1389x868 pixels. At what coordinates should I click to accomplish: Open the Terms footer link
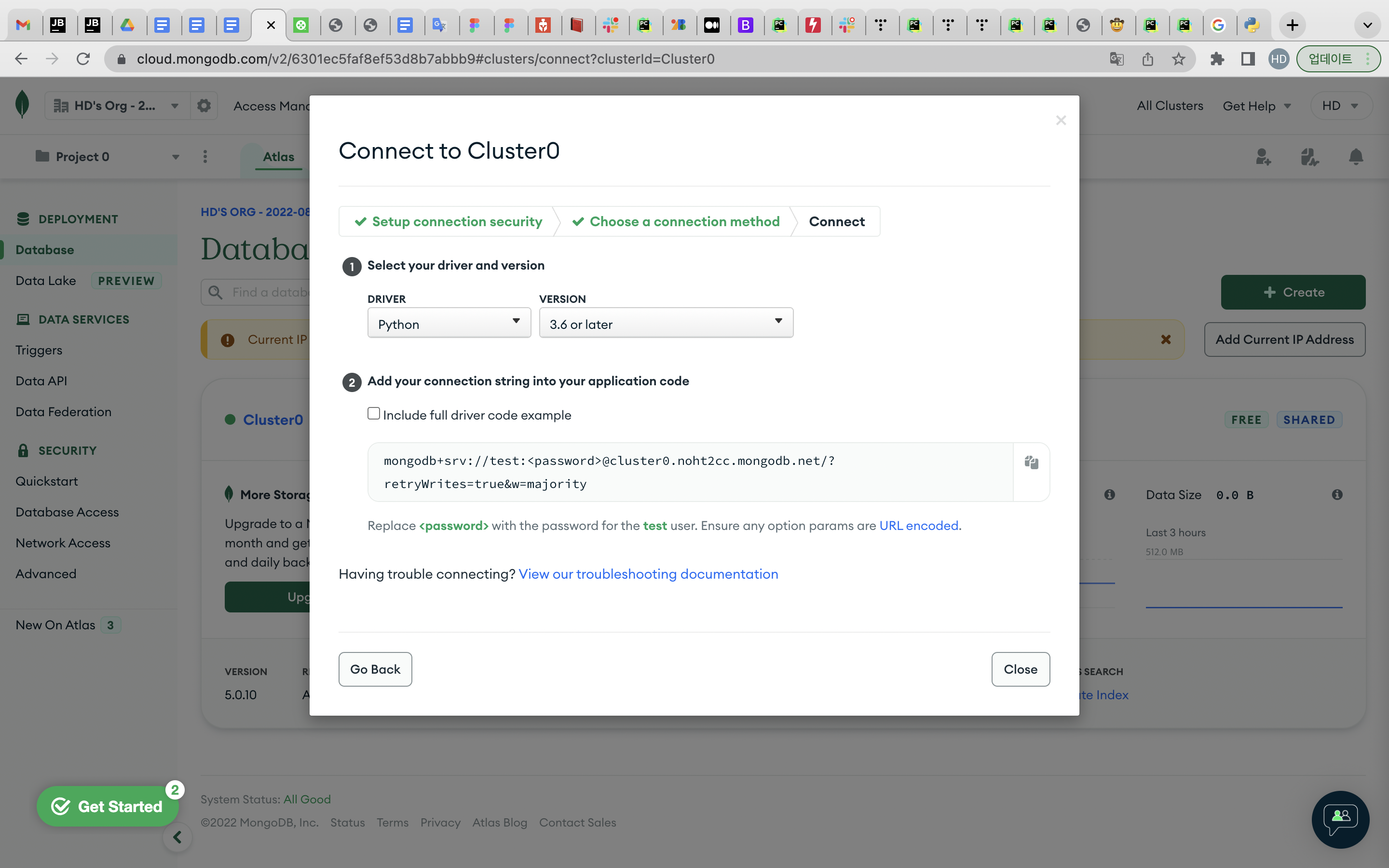[x=393, y=823]
